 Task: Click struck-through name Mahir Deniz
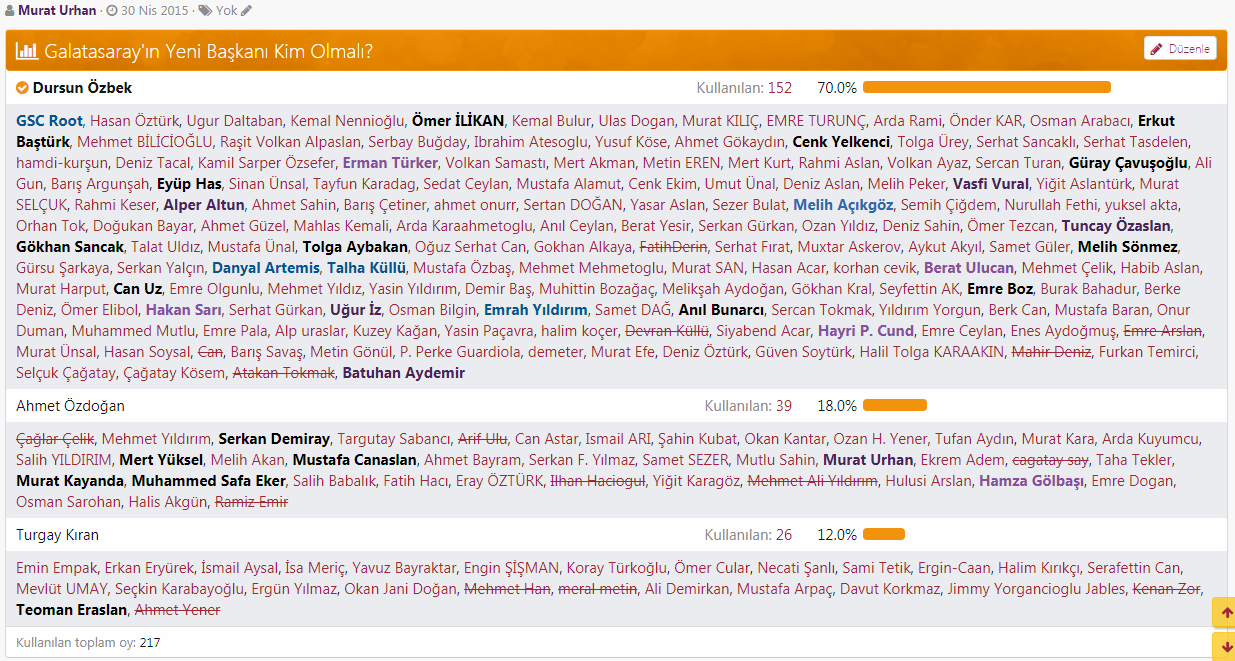click(1051, 352)
